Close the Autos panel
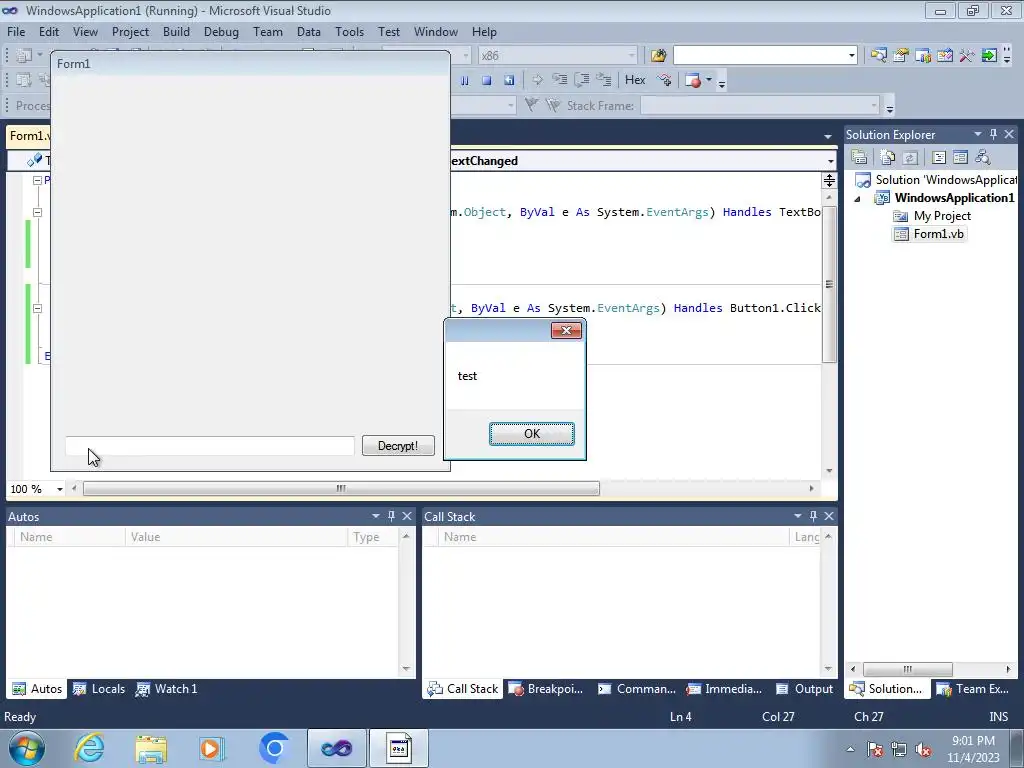1024x768 pixels. [407, 516]
